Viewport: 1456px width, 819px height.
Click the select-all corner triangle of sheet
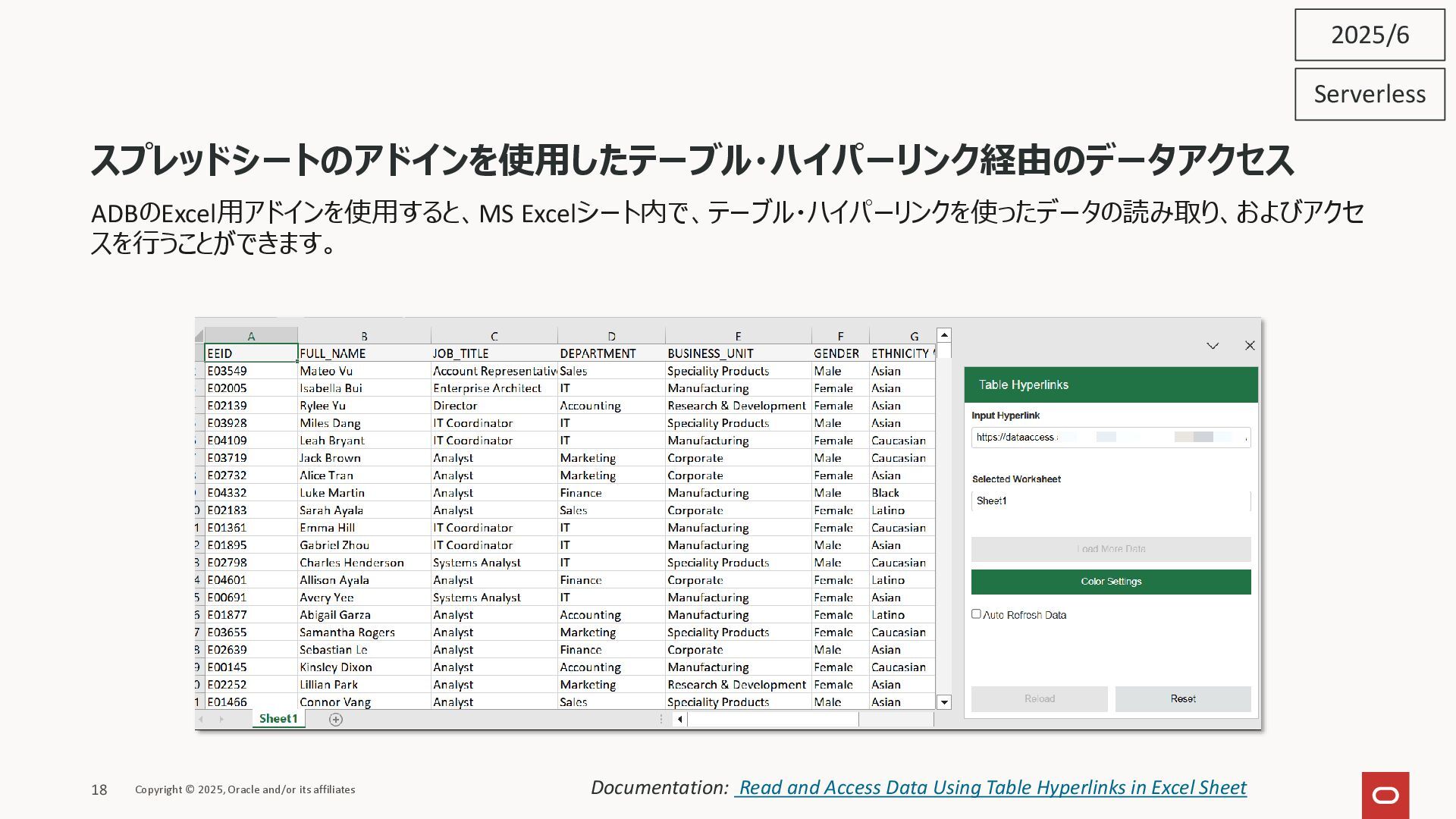point(199,336)
